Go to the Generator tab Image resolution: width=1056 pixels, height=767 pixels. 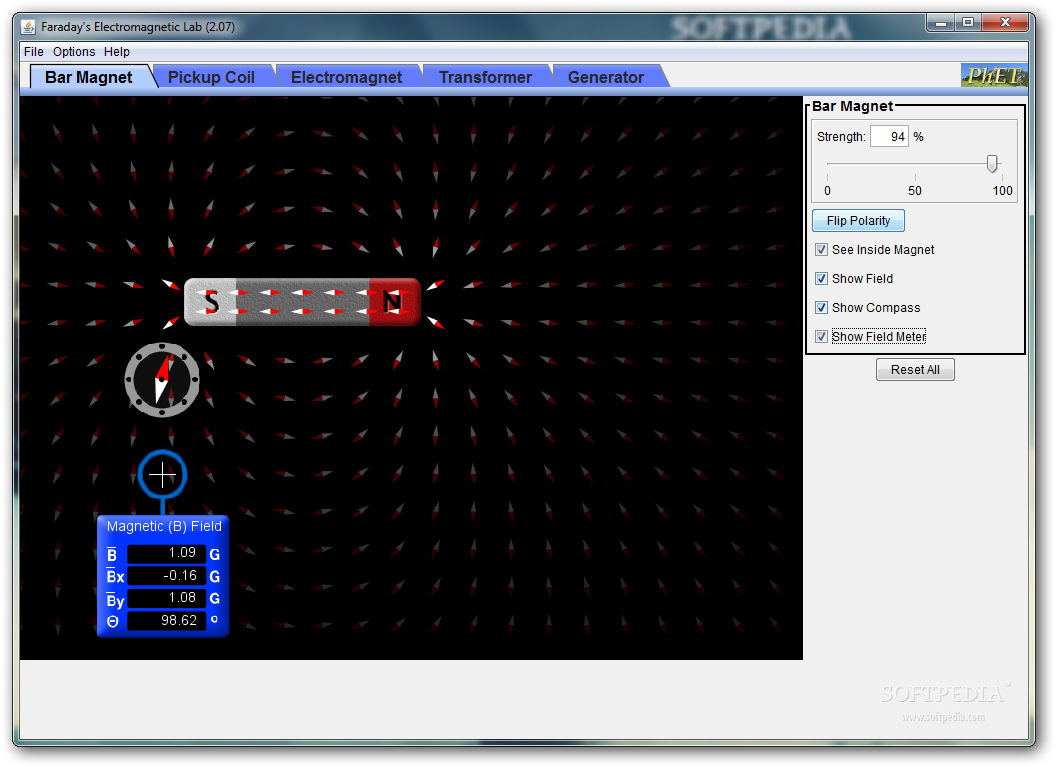[x=605, y=77]
